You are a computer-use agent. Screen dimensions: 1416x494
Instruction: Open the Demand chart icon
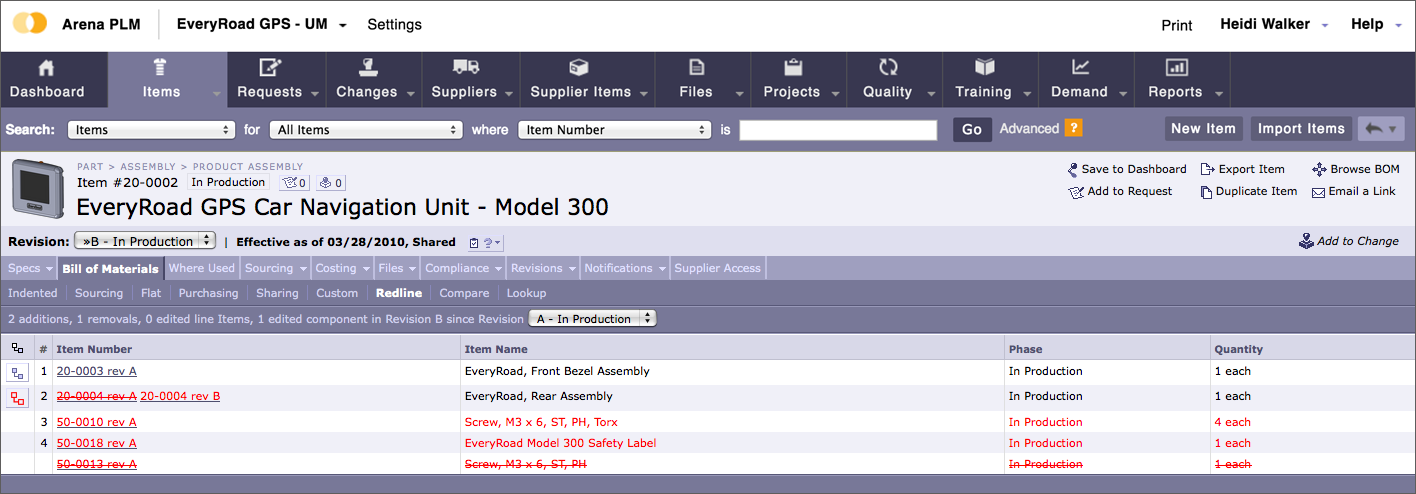[1080, 68]
